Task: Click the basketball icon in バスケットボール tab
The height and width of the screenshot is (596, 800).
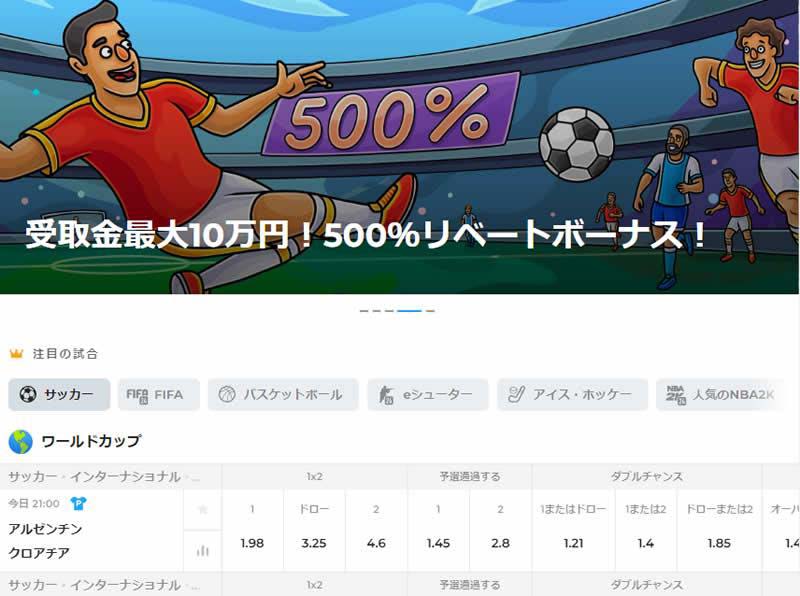Action: click(x=227, y=394)
